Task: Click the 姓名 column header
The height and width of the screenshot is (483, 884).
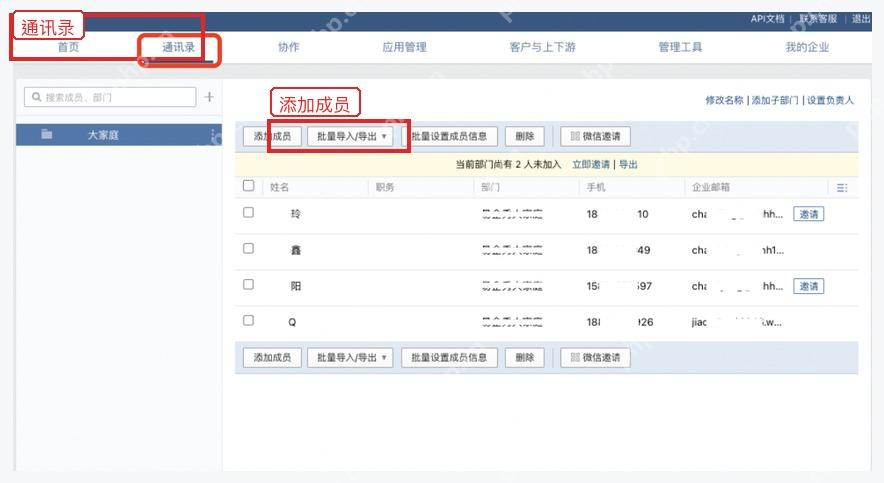Action: (280, 187)
